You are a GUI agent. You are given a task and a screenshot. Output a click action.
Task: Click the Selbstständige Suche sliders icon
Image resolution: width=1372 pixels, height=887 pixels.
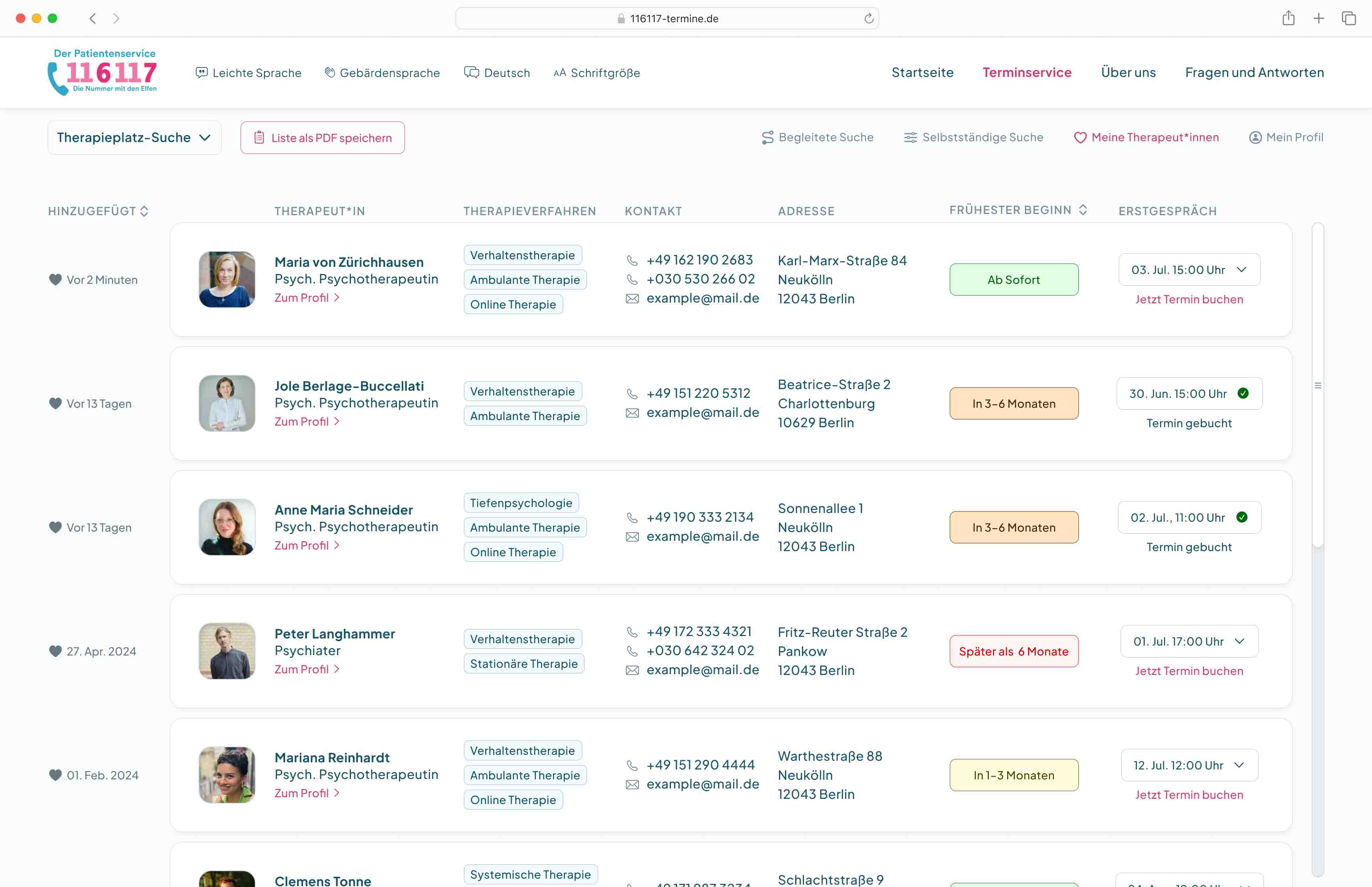click(910, 138)
